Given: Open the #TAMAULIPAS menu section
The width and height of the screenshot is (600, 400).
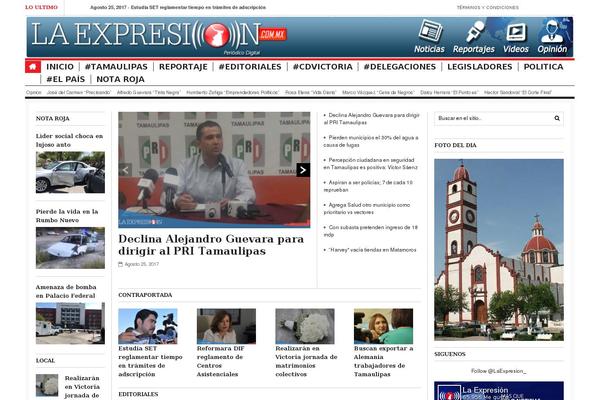Looking at the screenshot, I should click(x=116, y=67).
